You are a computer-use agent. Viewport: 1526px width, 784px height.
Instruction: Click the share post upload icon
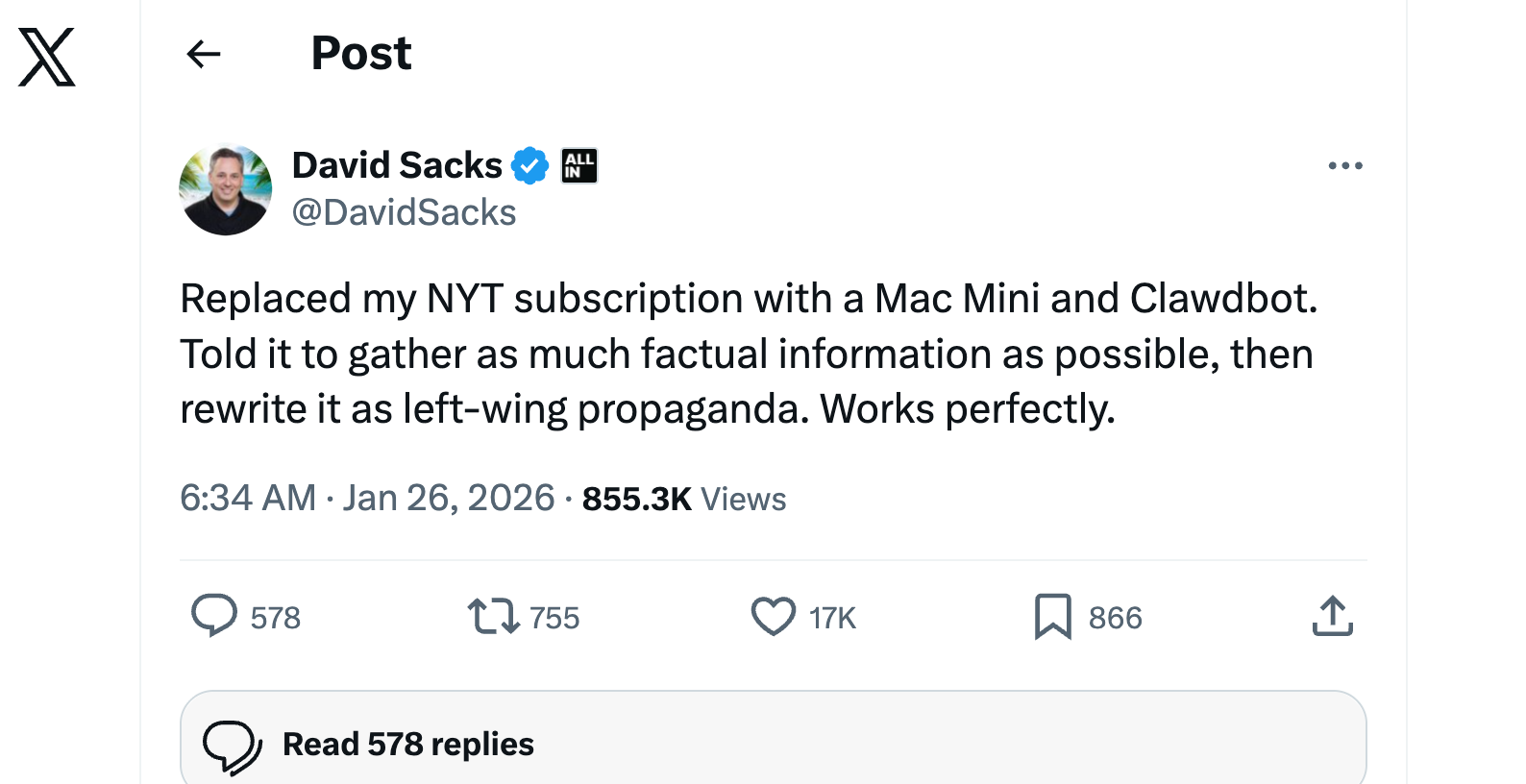1332,616
